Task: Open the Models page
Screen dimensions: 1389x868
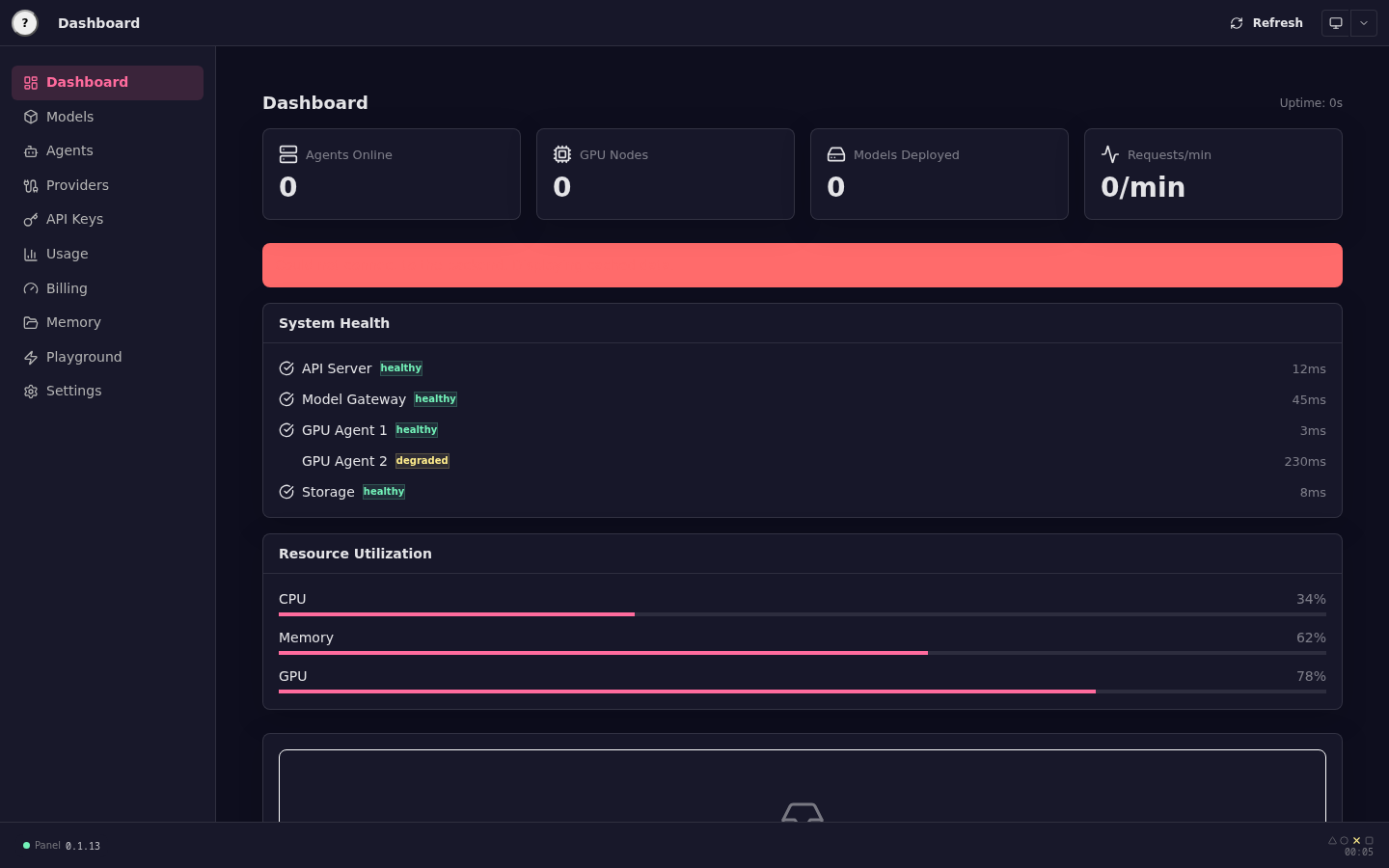Action: 107,117
